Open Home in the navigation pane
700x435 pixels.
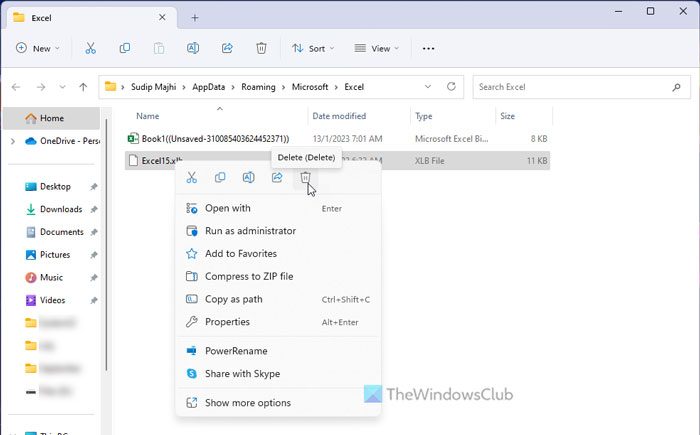[52, 118]
